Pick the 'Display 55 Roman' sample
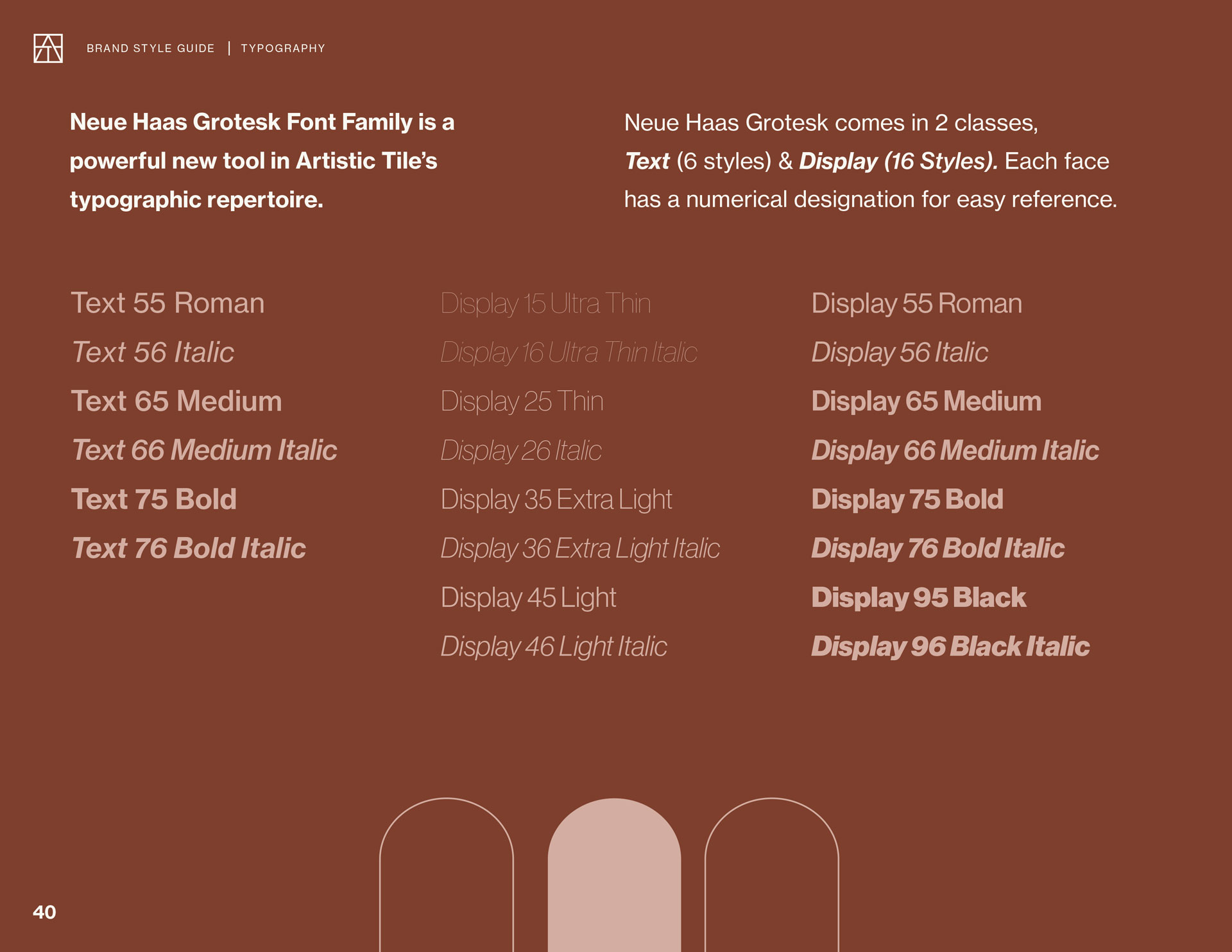Image resolution: width=1232 pixels, height=952 pixels. coord(917,303)
